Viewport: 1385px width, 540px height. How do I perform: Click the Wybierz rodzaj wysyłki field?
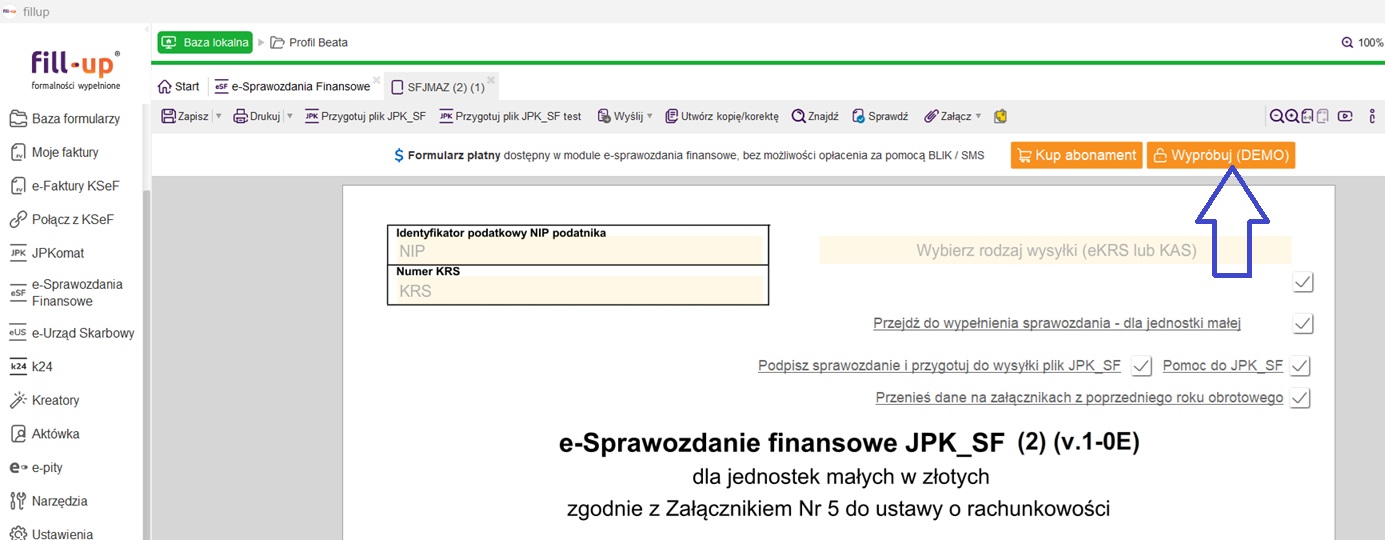(x=1055, y=251)
